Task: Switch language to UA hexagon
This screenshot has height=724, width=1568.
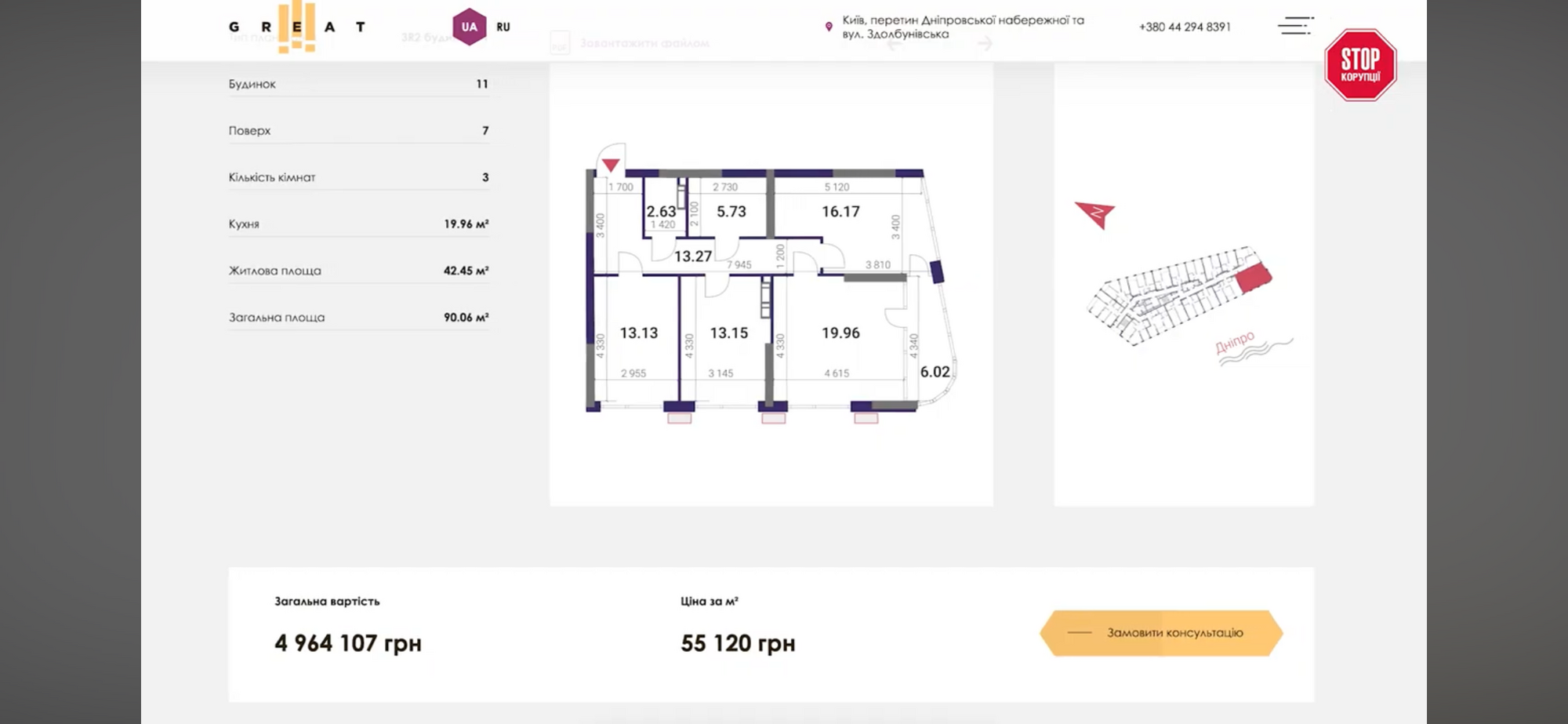Action: coord(469,27)
